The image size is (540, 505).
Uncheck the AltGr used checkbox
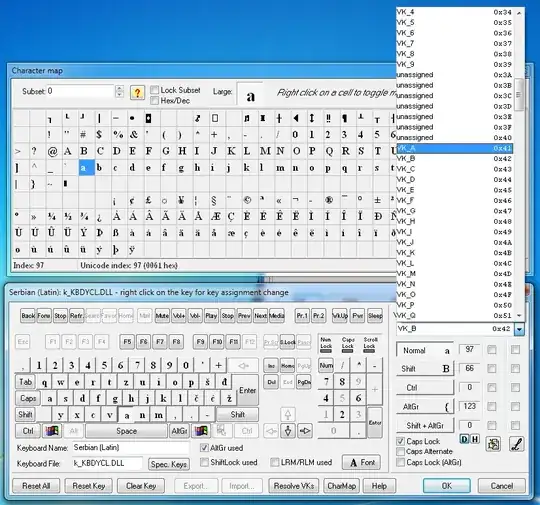pos(204,448)
